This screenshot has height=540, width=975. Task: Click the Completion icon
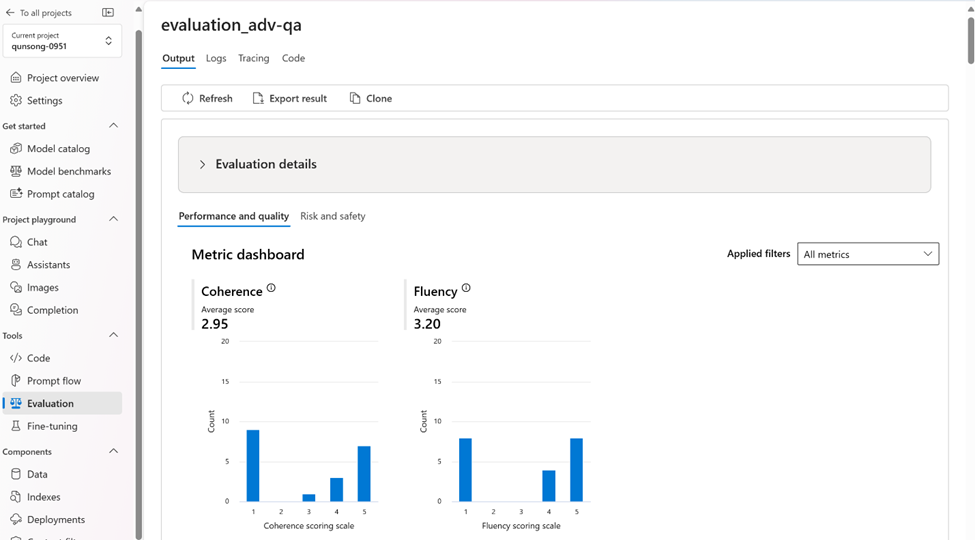click(16, 310)
